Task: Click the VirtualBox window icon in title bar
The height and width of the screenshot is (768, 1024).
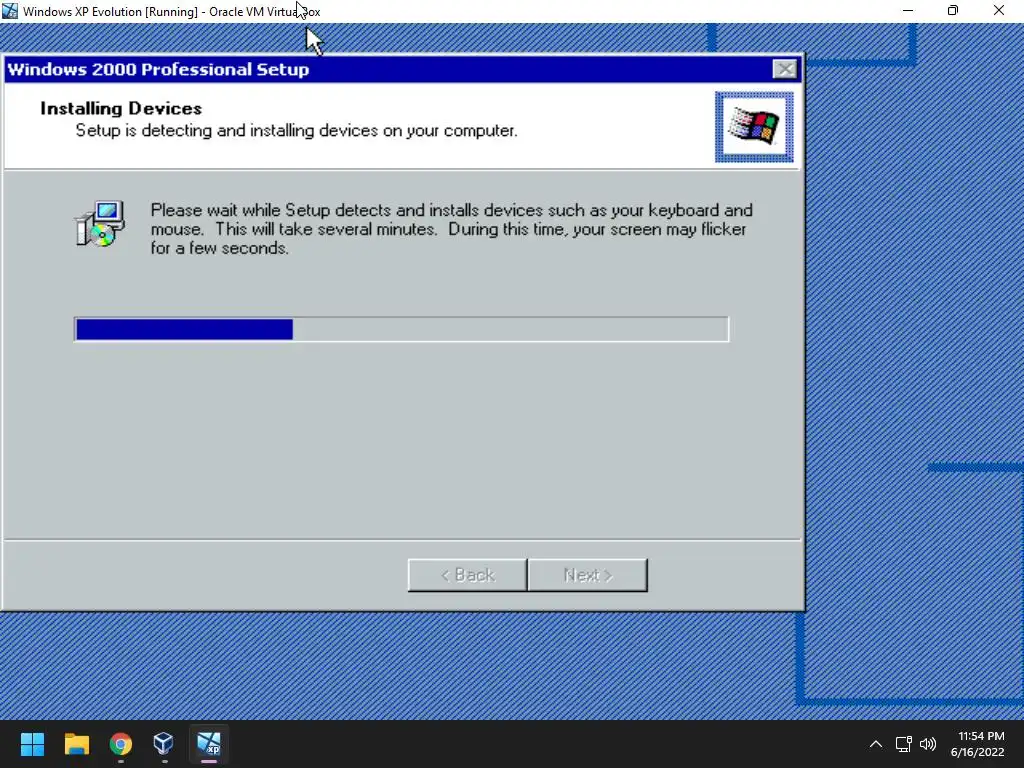Action: pos(10,11)
